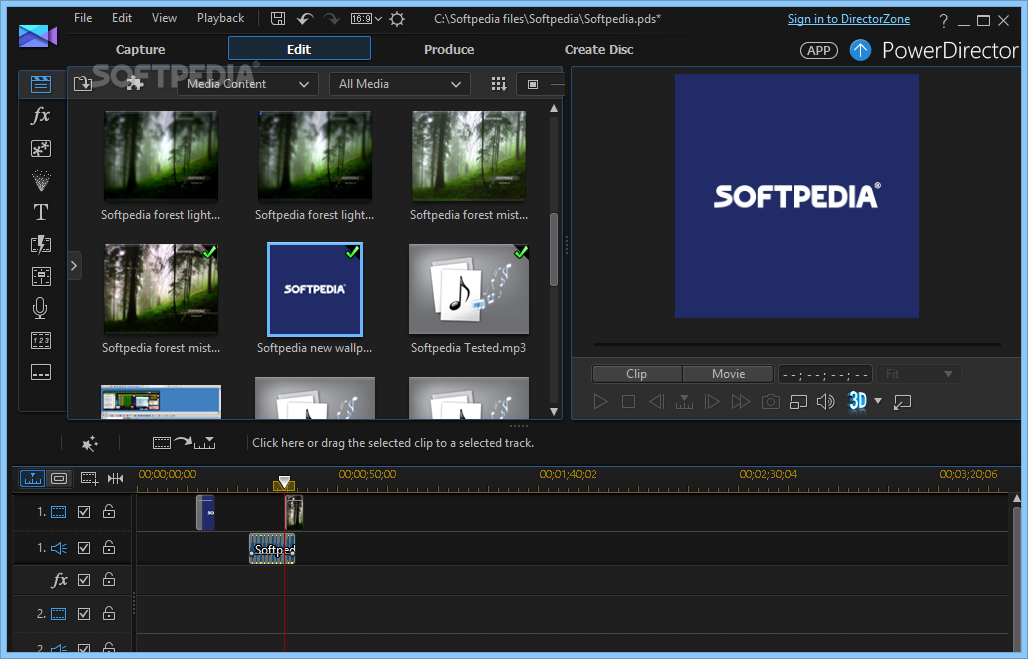Uncheck fx track enable checkbox

point(84,580)
